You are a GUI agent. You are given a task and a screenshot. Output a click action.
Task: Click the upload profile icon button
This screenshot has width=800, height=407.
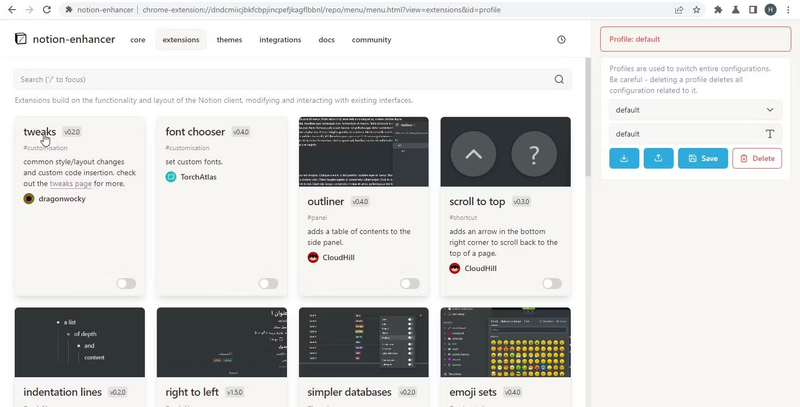click(x=658, y=159)
